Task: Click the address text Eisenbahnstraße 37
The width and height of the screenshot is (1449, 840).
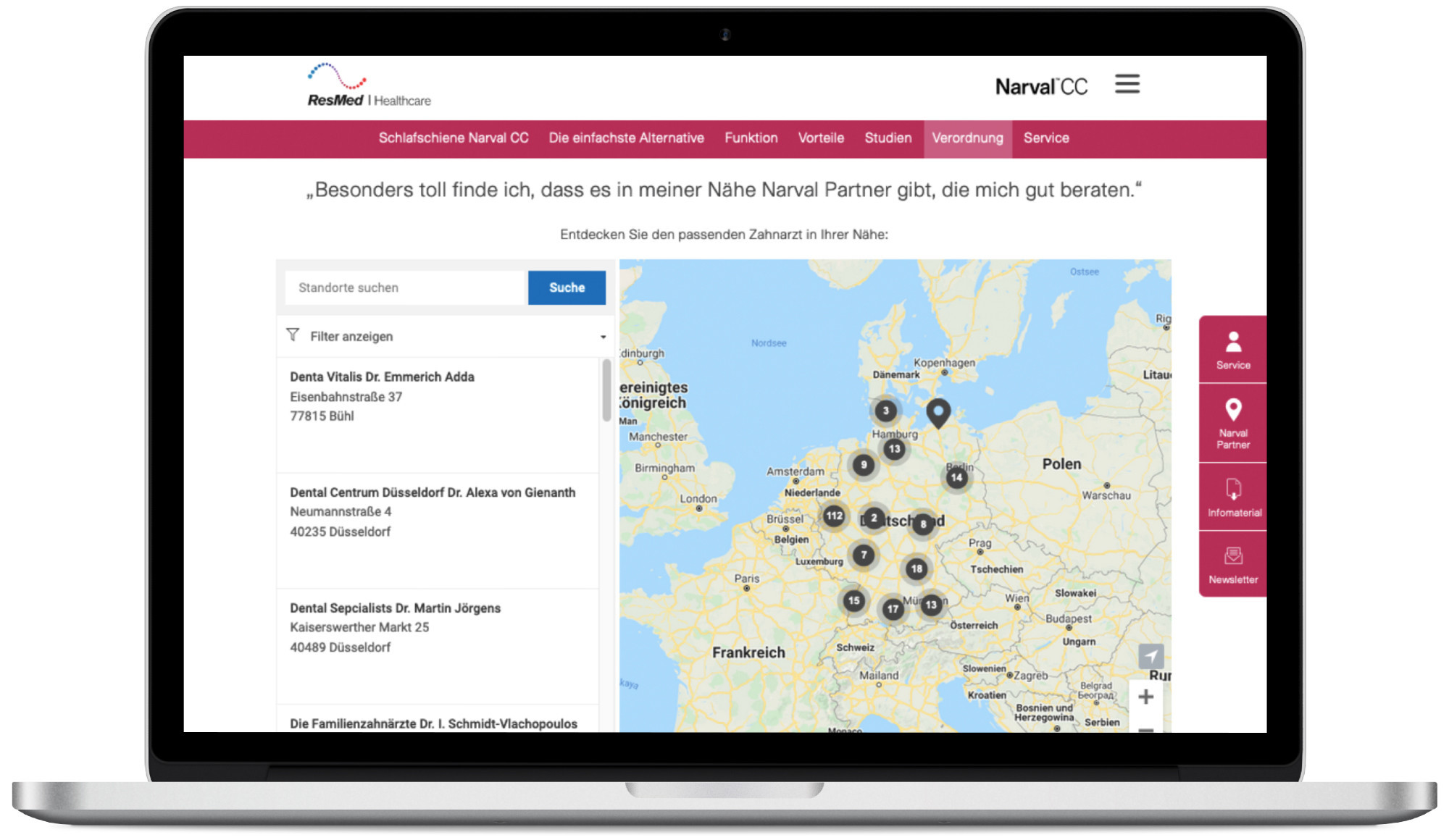Action: pos(346,397)
